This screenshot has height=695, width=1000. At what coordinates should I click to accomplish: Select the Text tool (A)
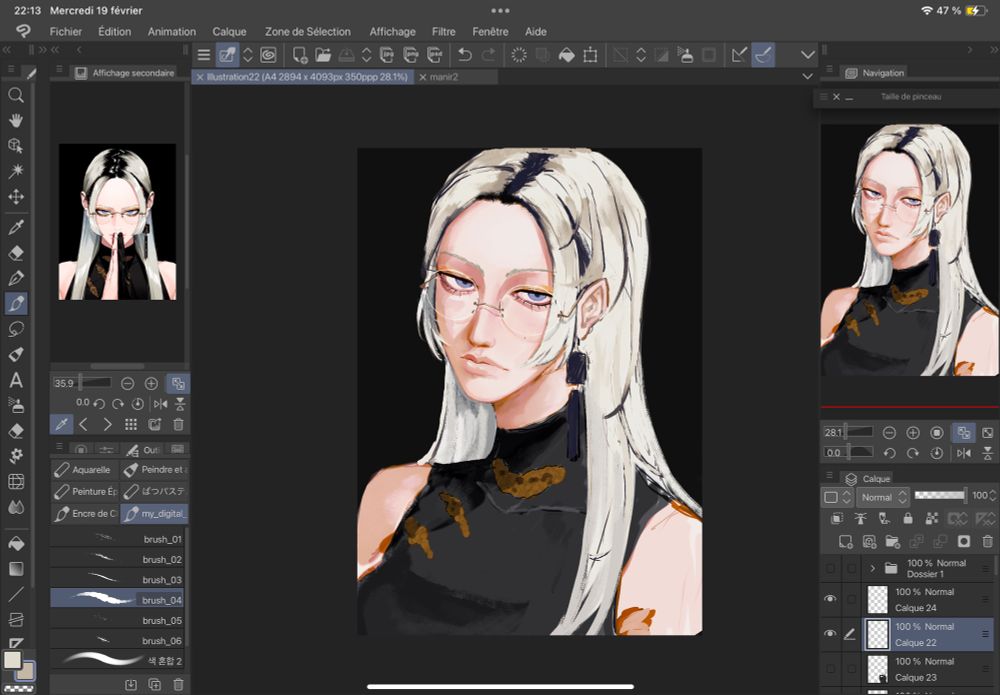(16, 381)
